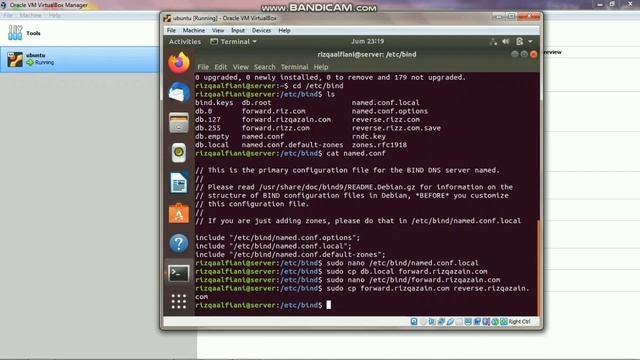Open the terminal's View menu
Viewport: 640px width, 360px height.
(240, 67)
